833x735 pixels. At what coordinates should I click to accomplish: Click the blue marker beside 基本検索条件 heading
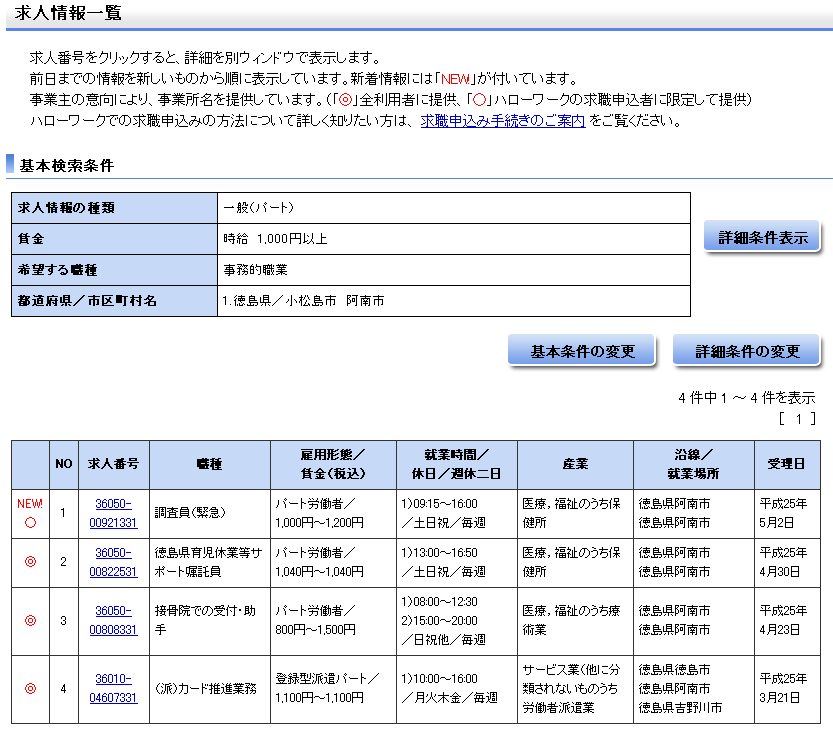point(10,165)
